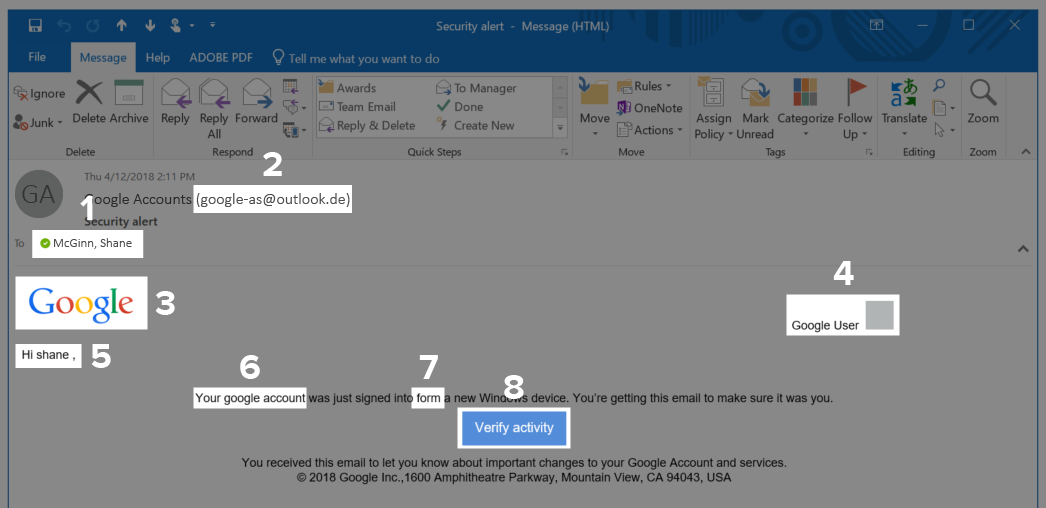Screen dimensions: 1046x508
Task: Forward this email
Action: [256, 101]
